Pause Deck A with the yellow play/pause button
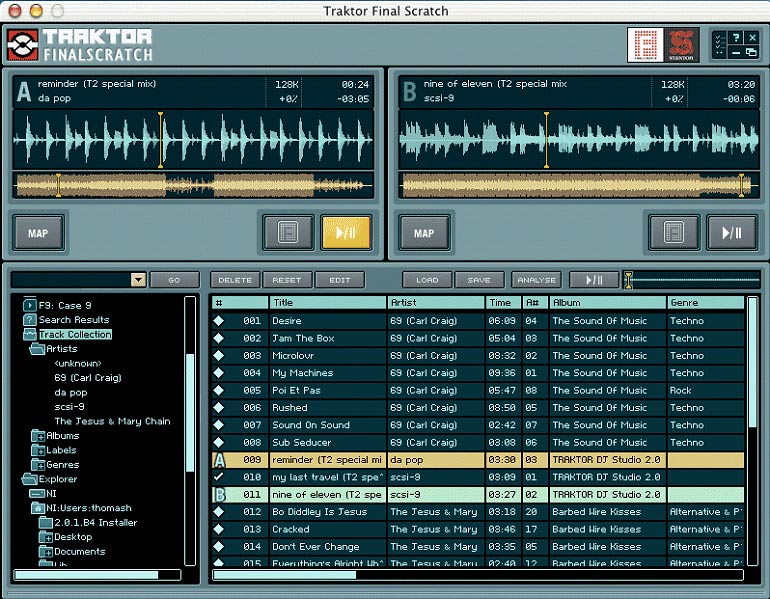 pyautogui.click(x=346, y=232)
